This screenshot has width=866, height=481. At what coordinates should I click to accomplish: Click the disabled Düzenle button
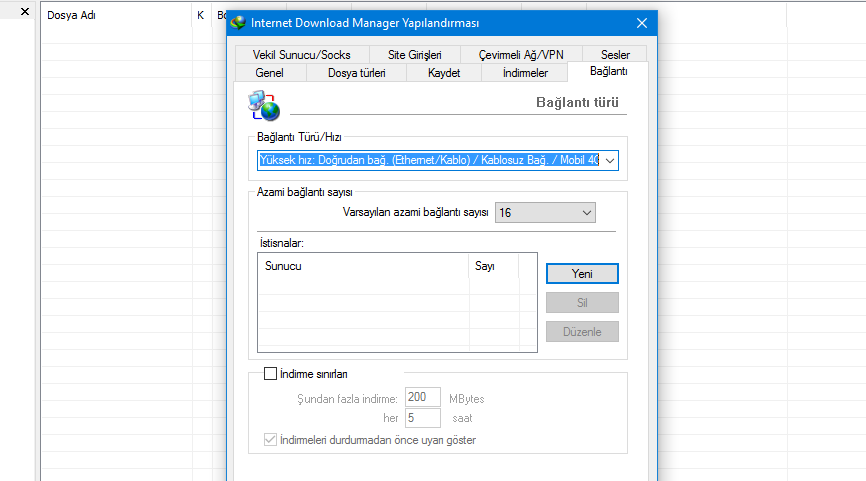point(582,332)
